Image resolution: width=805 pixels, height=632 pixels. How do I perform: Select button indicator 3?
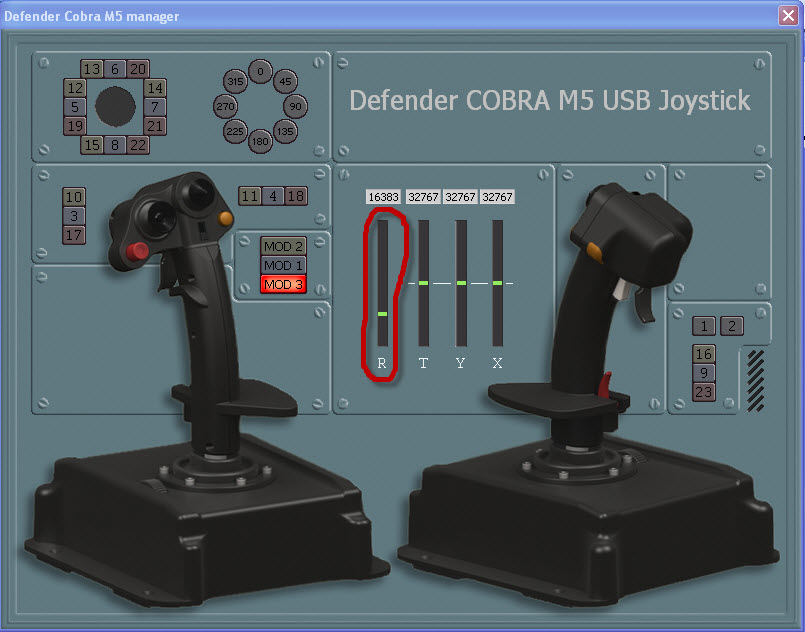pos(74,216)
